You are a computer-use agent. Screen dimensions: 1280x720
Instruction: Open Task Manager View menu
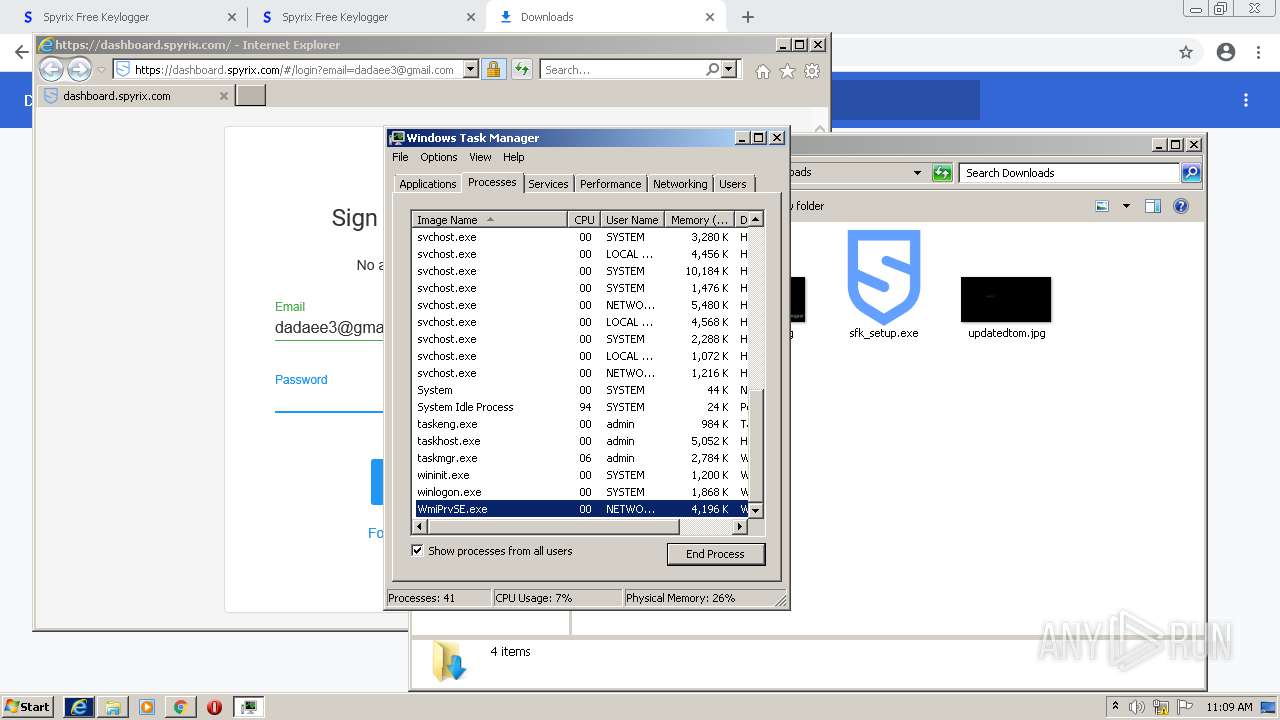(x=480, y=157)
